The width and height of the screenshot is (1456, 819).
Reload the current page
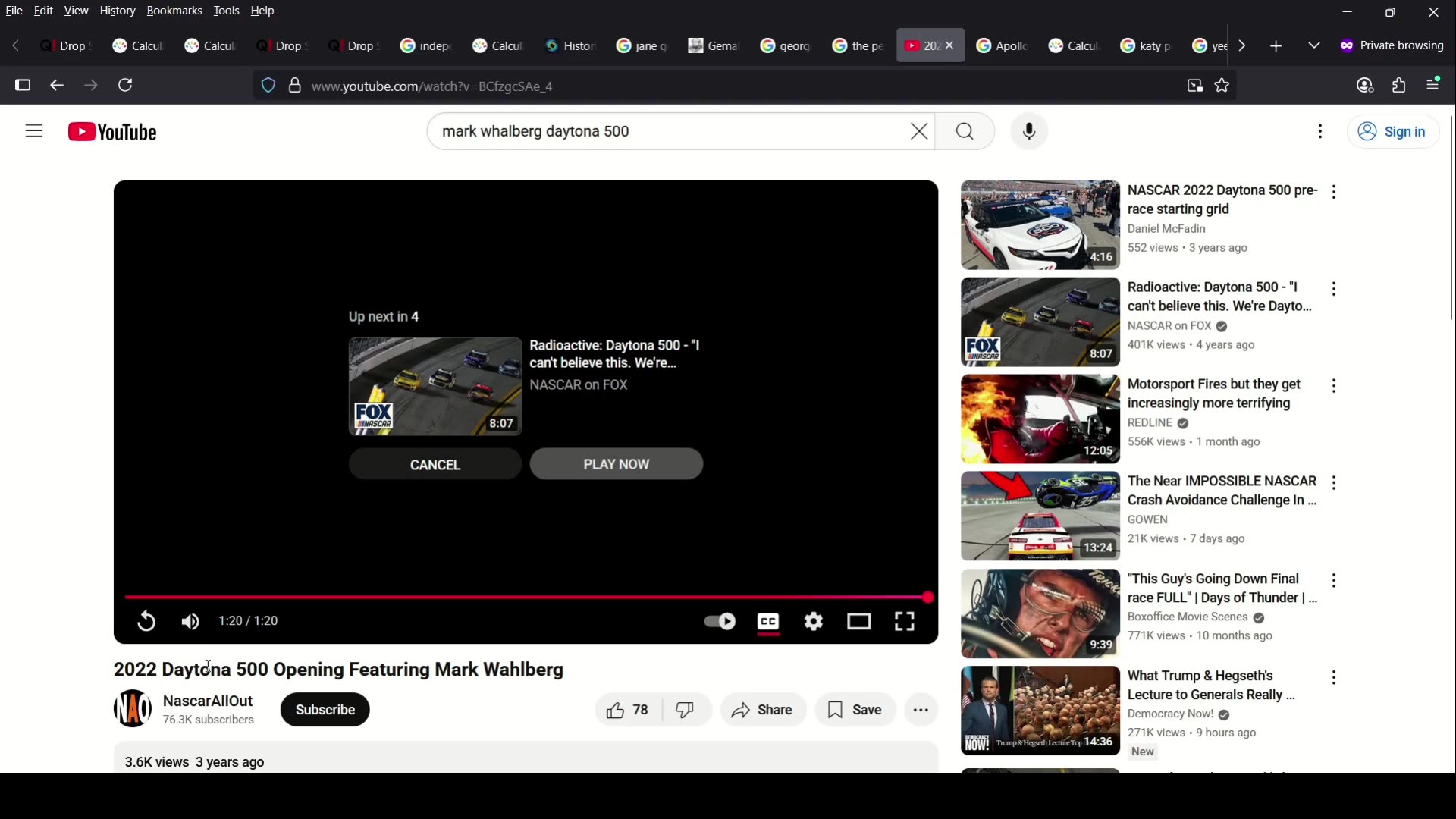(x=126, y=86)
